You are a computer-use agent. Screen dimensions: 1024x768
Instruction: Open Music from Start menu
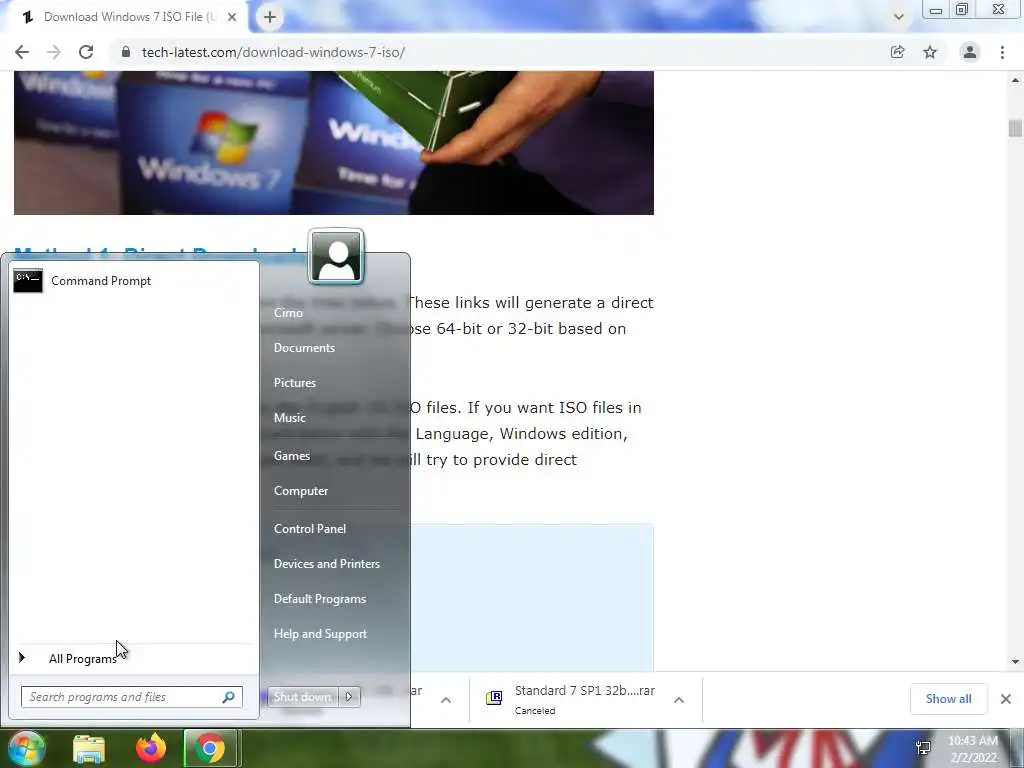tap(289, 418)
